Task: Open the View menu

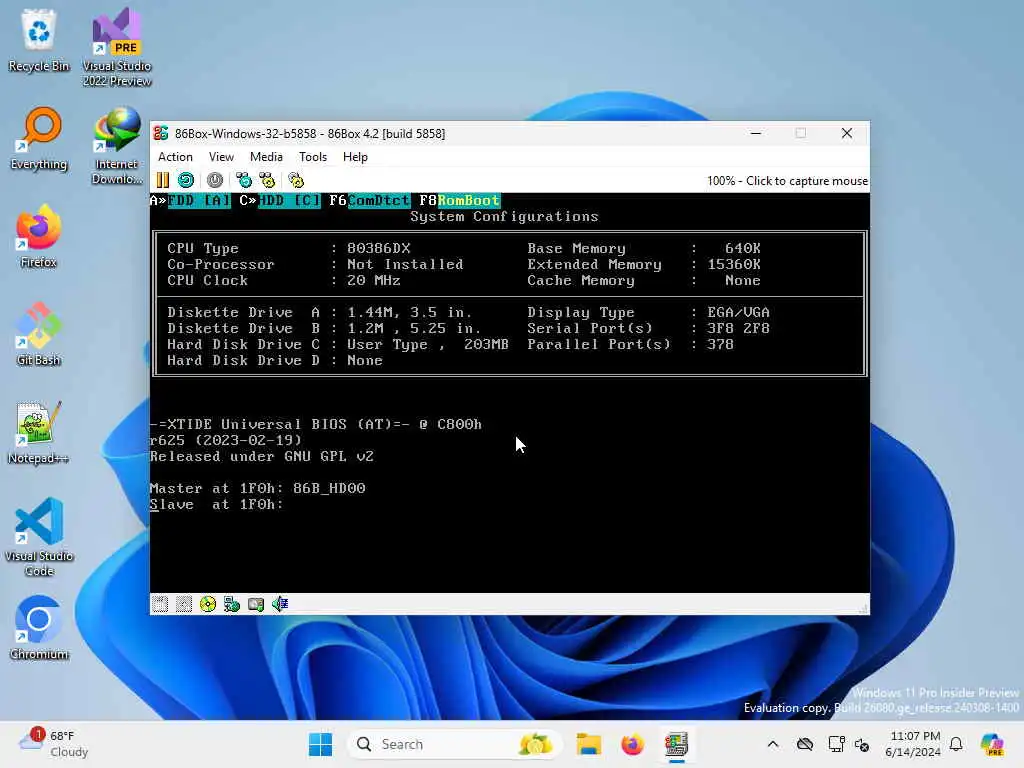Action: (x=221, y=157)
